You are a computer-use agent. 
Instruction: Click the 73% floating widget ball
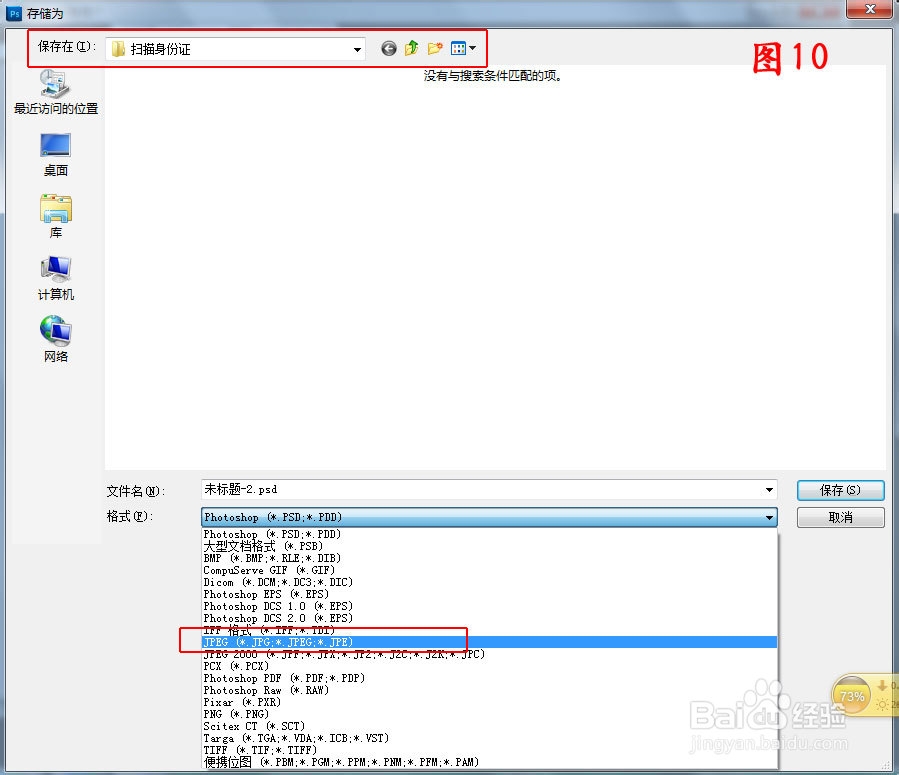851,696
